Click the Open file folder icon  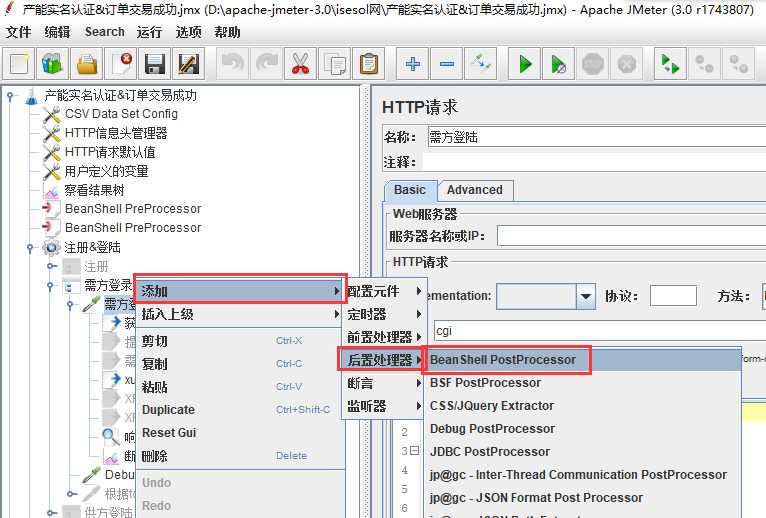tap(87, 64)
